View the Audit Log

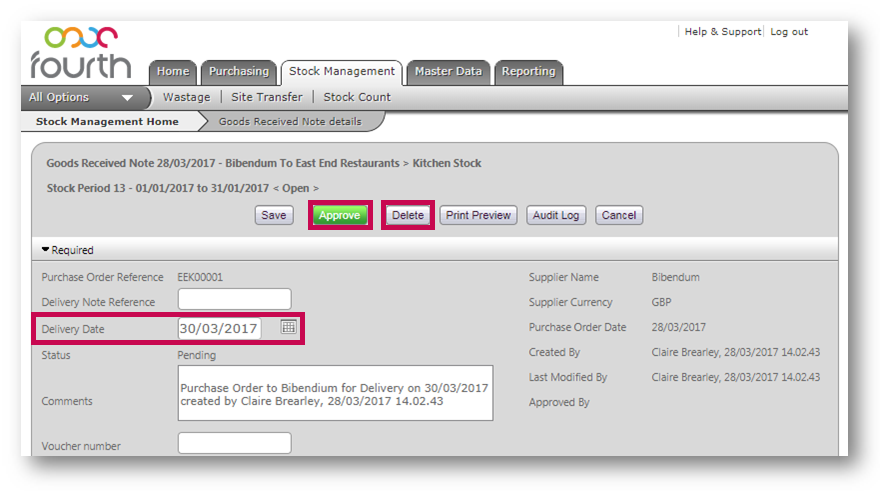[x=555, y=215]
